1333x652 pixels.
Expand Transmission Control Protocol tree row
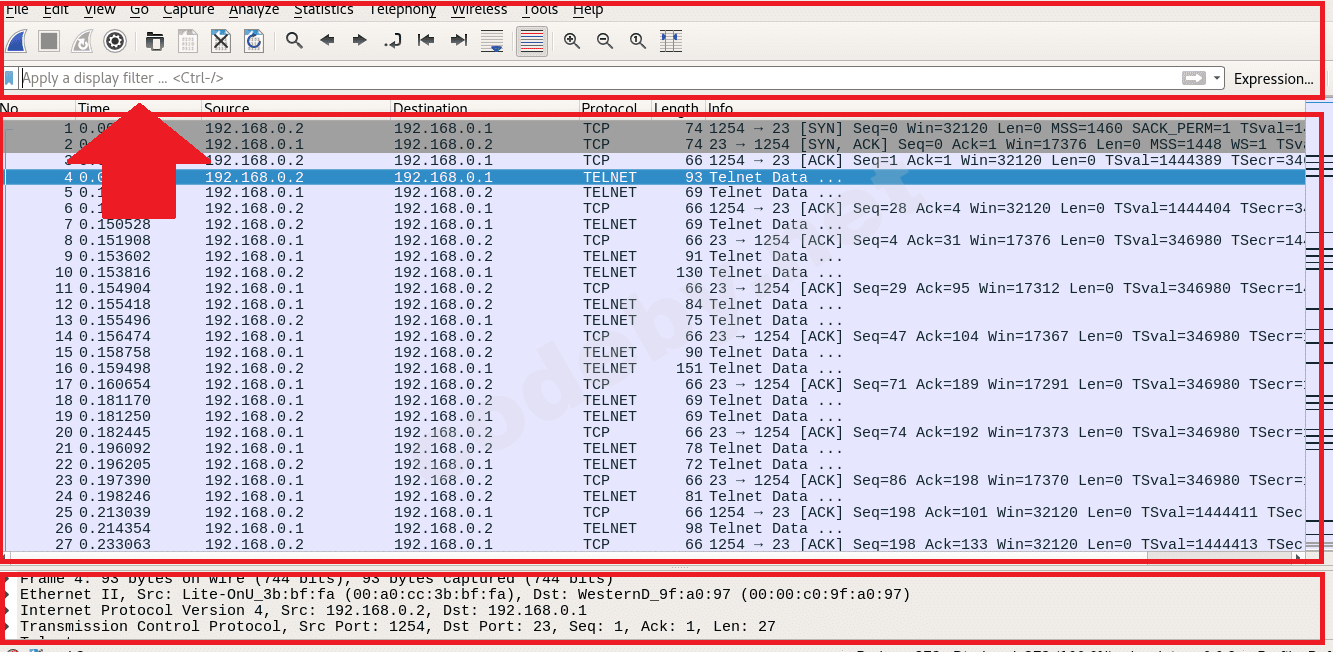click(9, 627)
